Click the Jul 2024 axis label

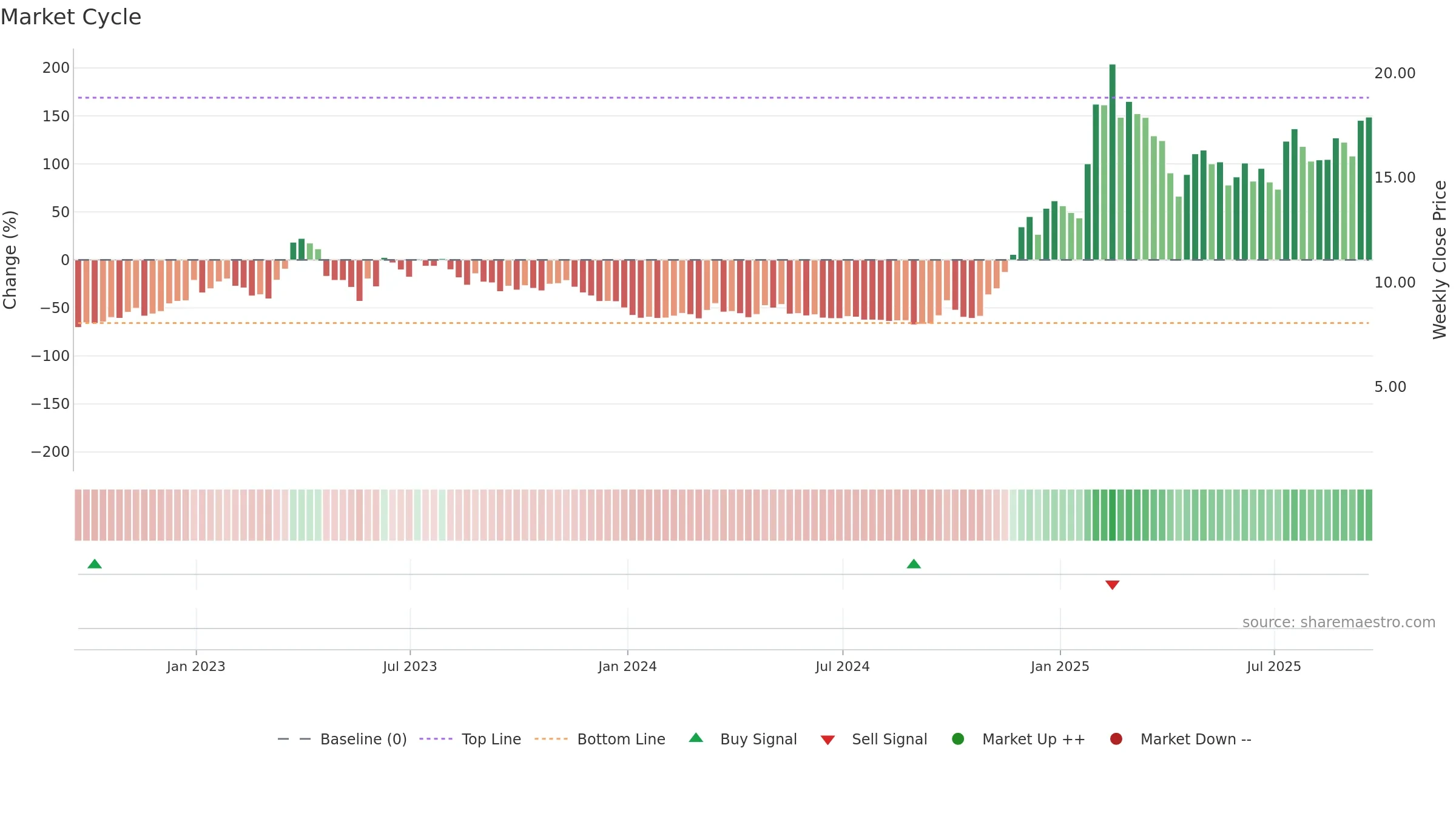click(x=843, y=667)
